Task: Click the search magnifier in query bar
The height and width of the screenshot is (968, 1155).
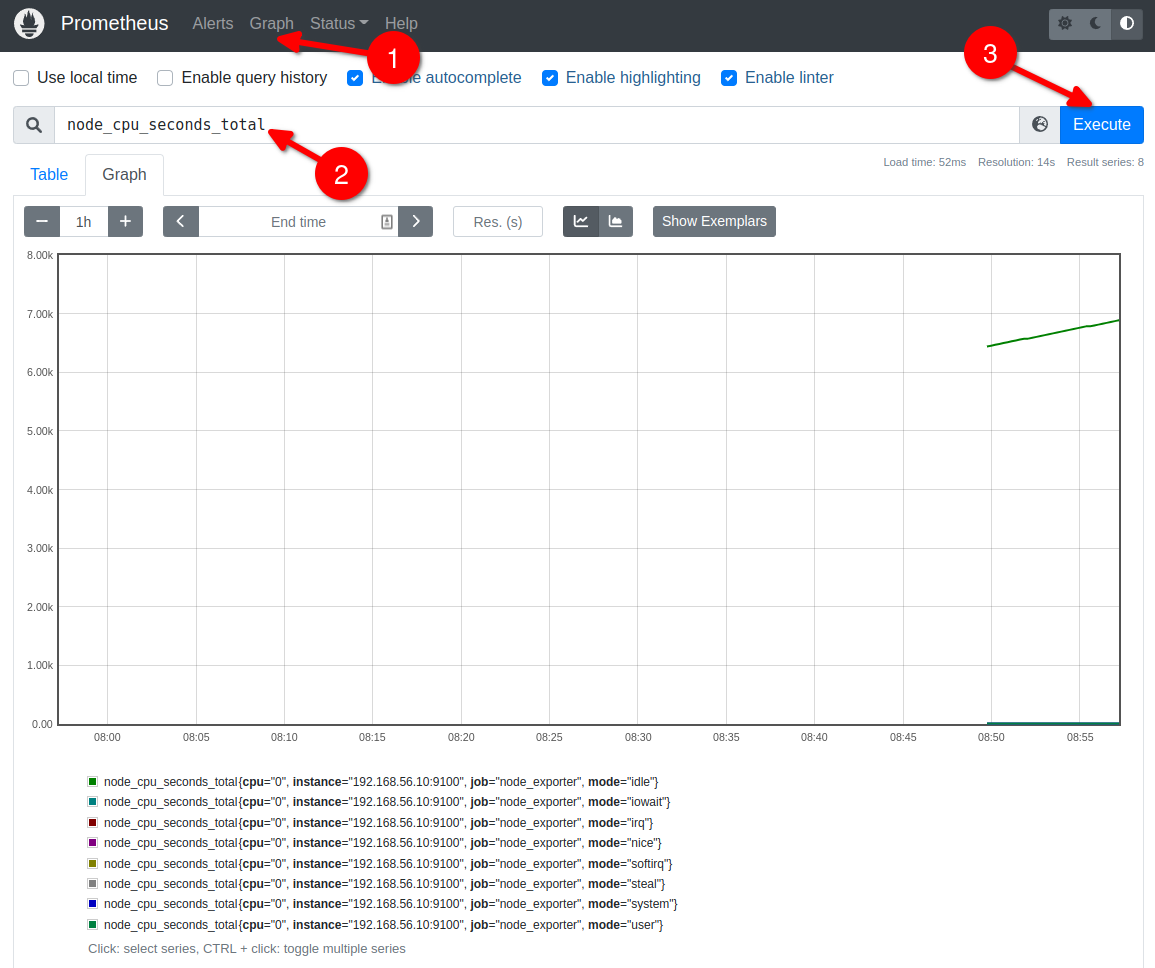Action: coord(33,124)
